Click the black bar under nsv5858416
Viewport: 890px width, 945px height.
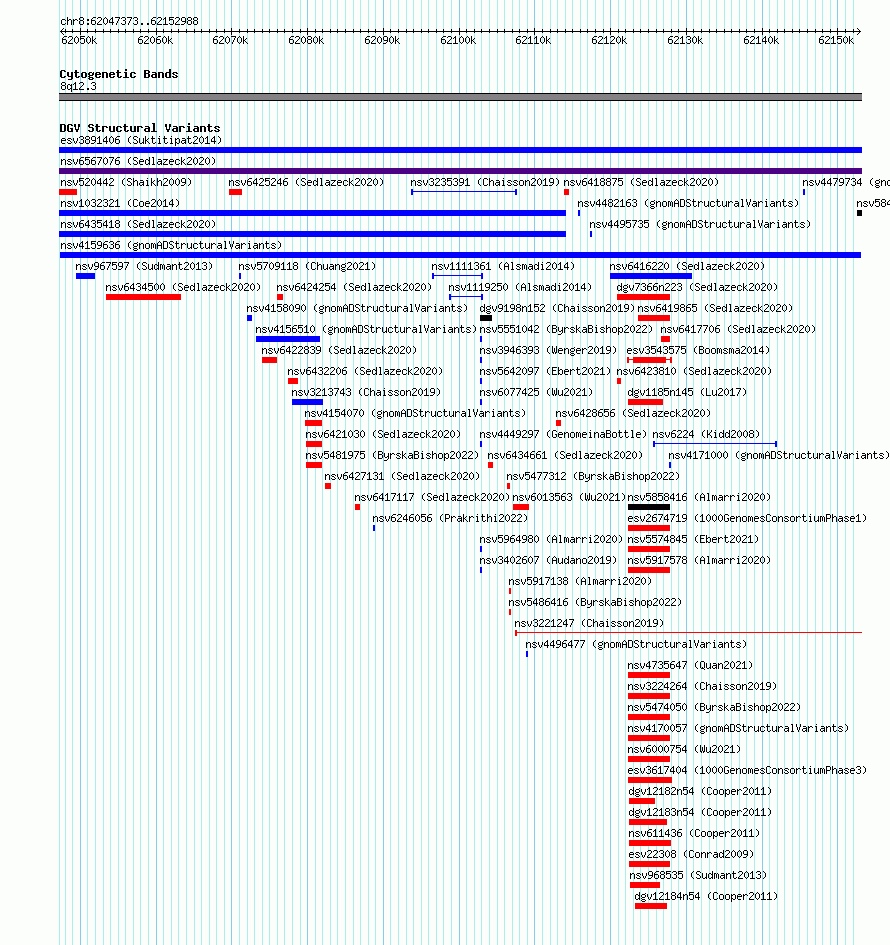click(x=649, y=507)
